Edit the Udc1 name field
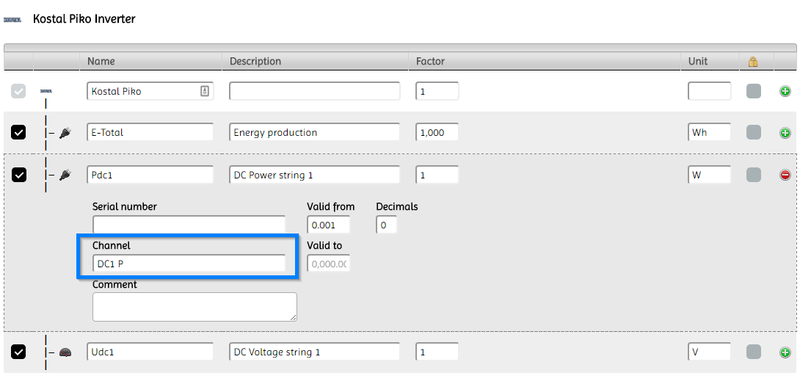The width and height of the screenshot is (800, 373). click(150, 352)
